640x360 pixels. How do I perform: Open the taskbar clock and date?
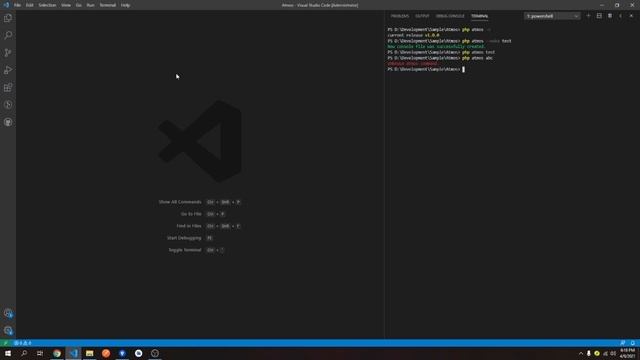pos(627,353)
